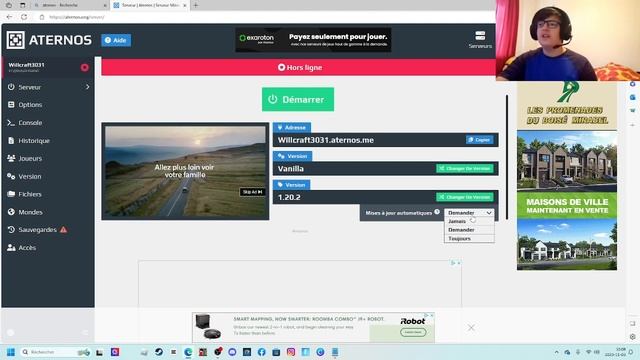Click the page vertical scrollbar
Image resolution: width=640 pixels, height=360 pixels.
pyautogui.click(x=507, y=157)
